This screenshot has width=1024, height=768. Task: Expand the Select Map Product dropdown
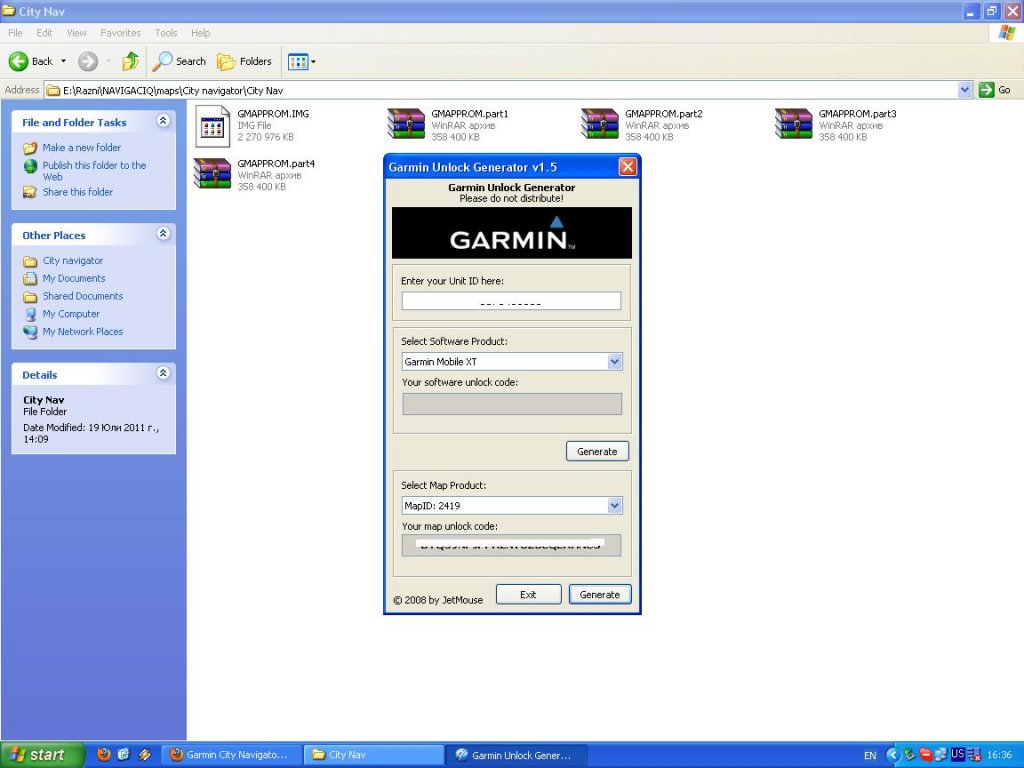pos(614,506)
